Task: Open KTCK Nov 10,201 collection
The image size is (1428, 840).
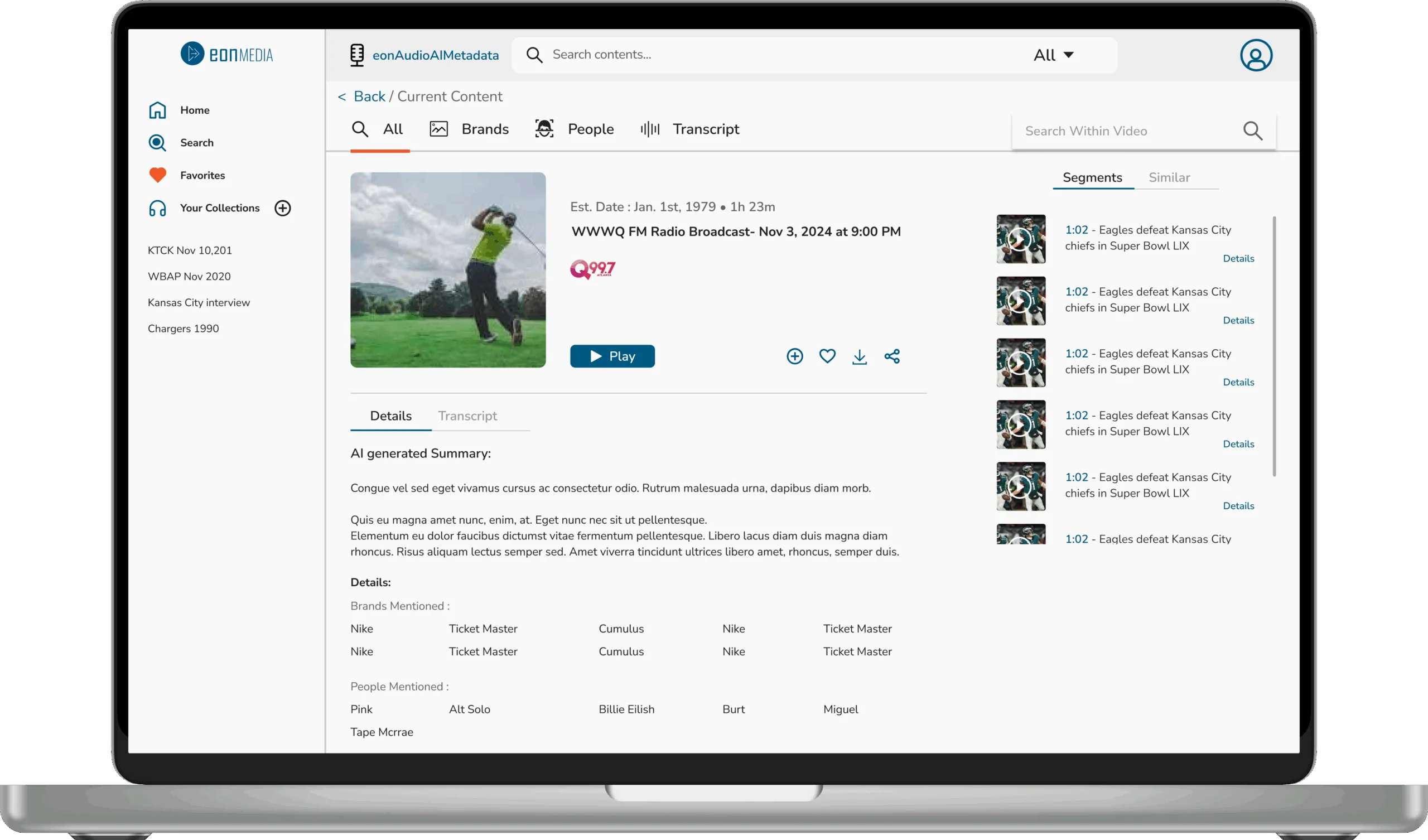Action: (190, 250)
